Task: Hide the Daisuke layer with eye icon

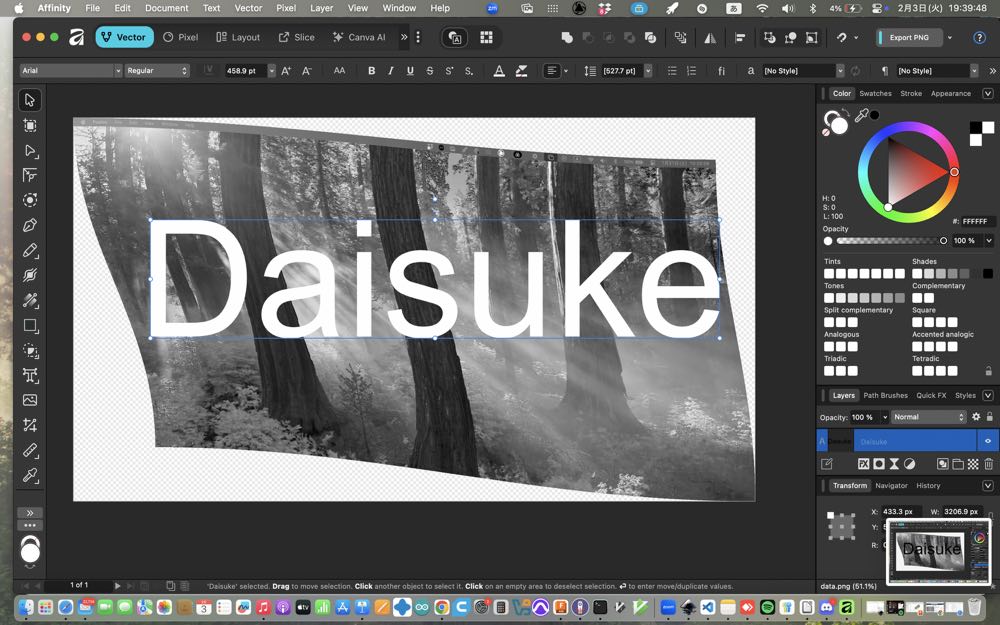Action: coord(988,441)
